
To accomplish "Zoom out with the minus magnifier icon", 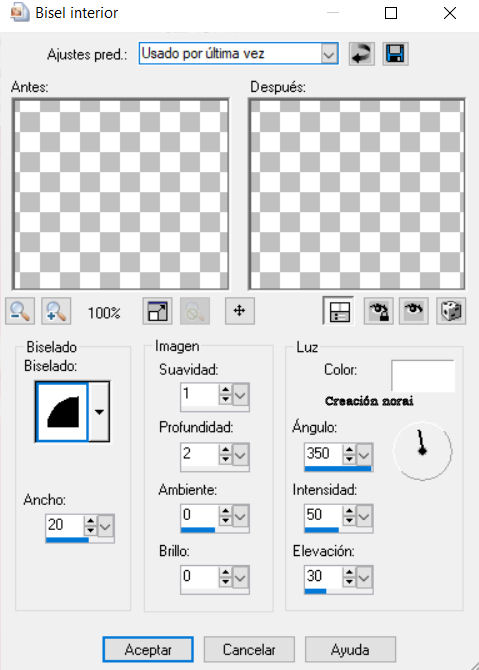I will pyautogui.click(x=20, y=311).
